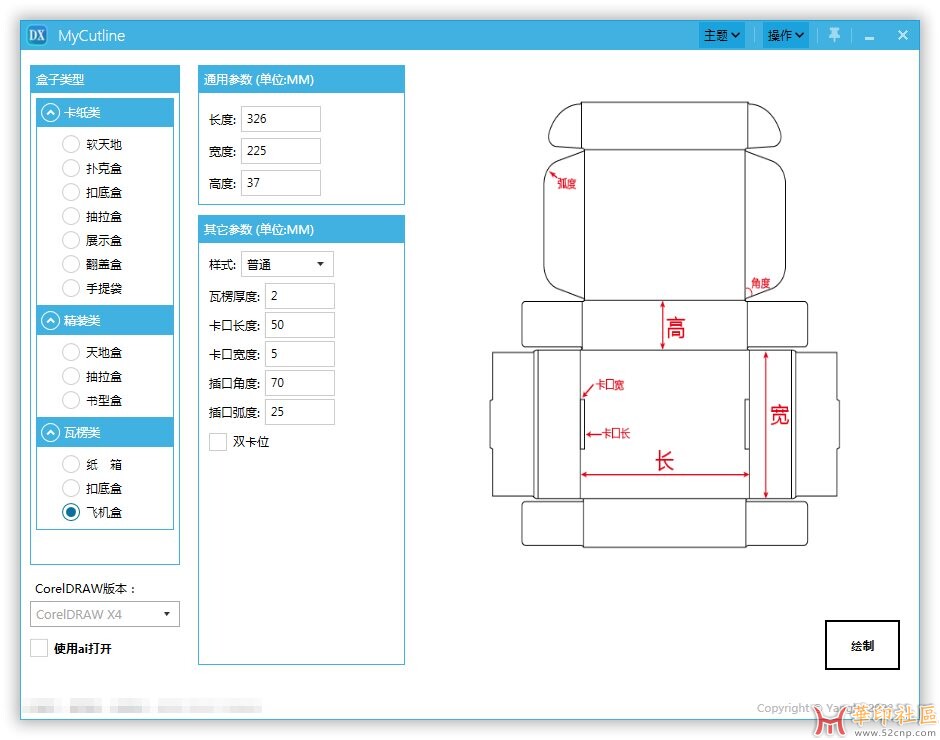Click the DX app logo icon

pyautogui.click(x=38, y=35)
